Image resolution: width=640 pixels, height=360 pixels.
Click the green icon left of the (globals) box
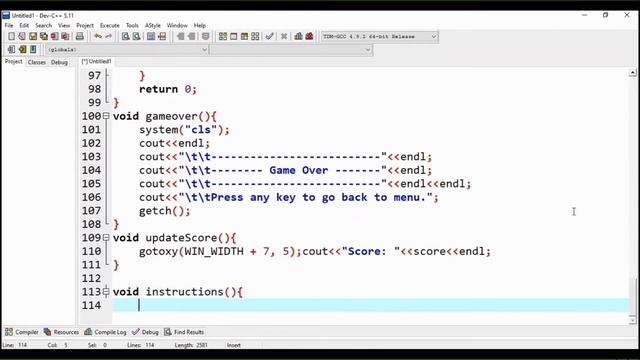22,49
